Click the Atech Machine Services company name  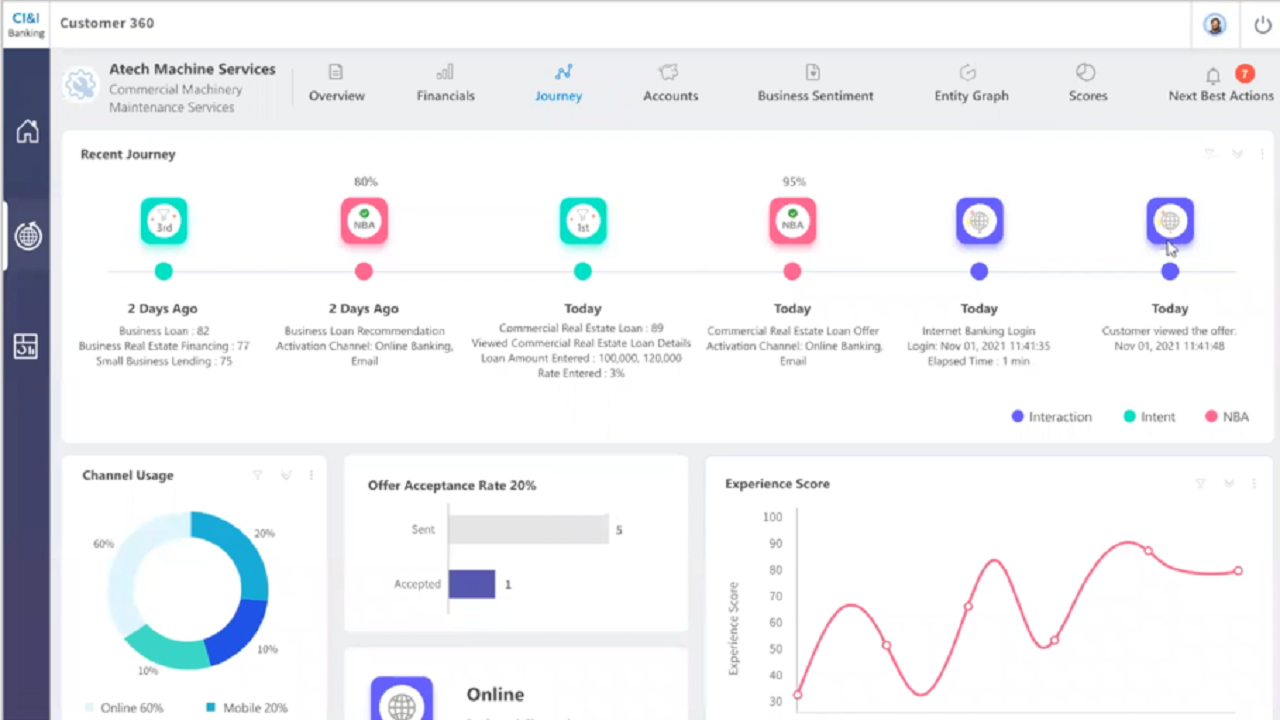(x=192, y=69)
